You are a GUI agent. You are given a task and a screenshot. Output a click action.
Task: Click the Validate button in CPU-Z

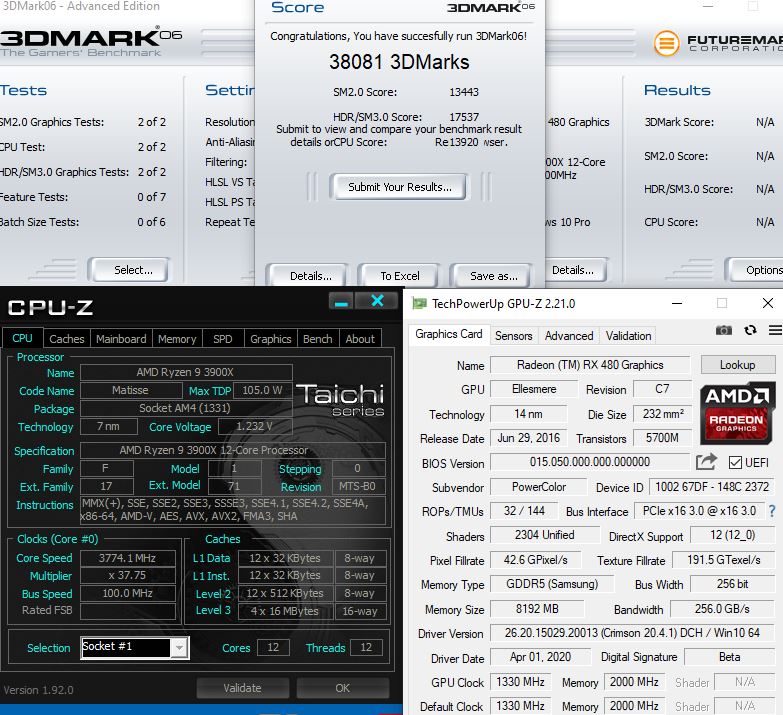pyautogui.click(x=242, y=688)
